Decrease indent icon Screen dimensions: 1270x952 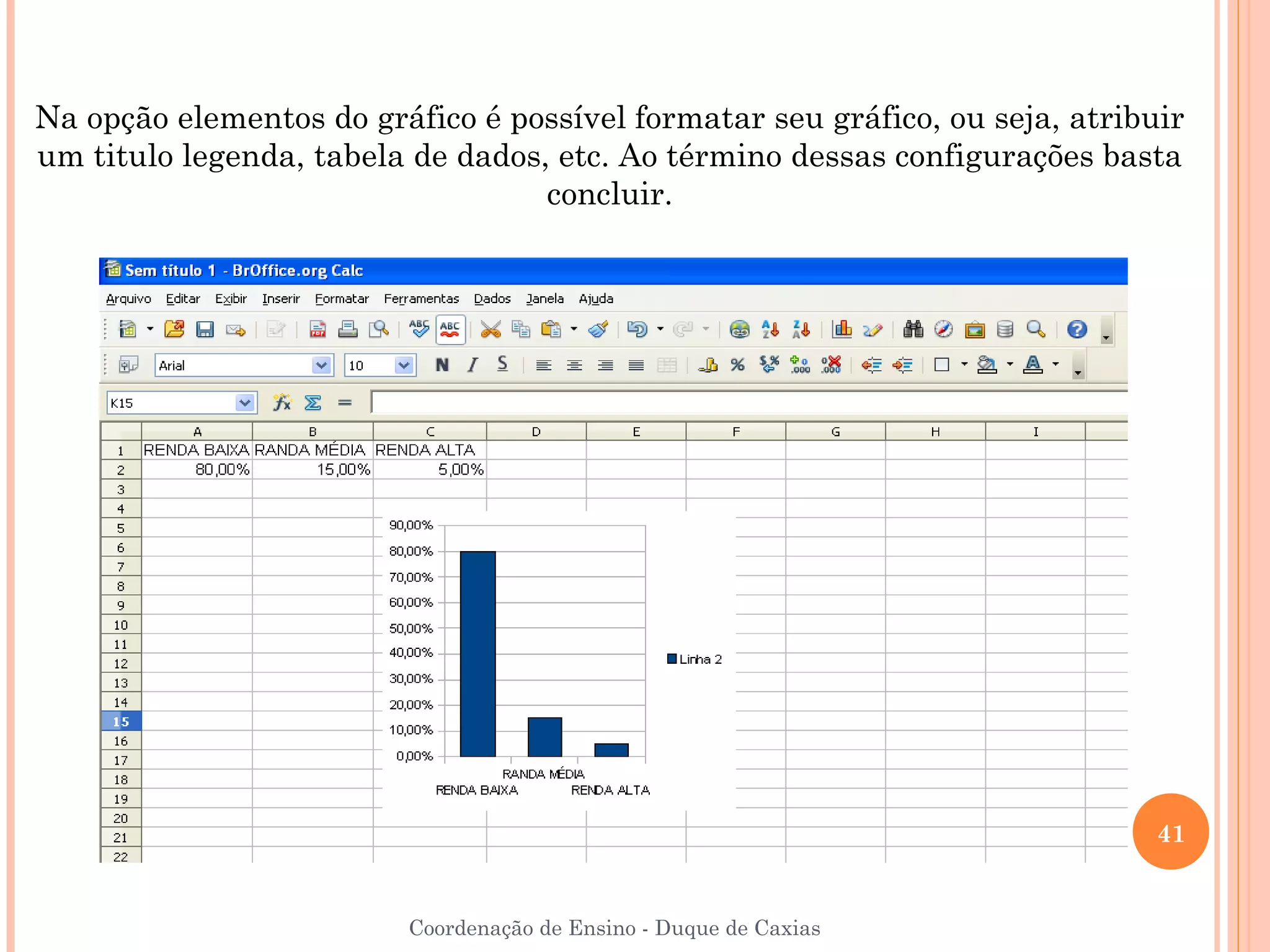[x=871, y=365]
